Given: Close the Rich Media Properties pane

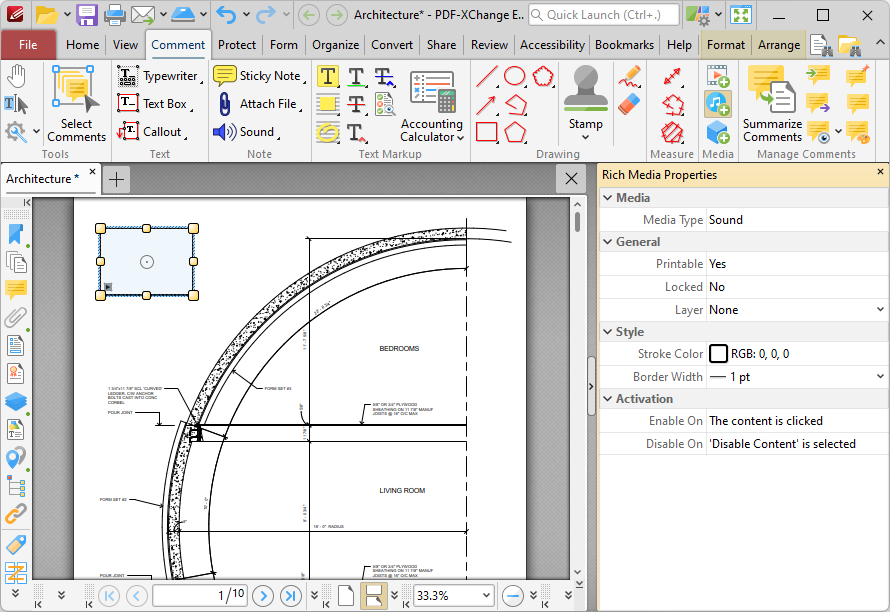Looking at the screenshot, I should click(880, 171).
